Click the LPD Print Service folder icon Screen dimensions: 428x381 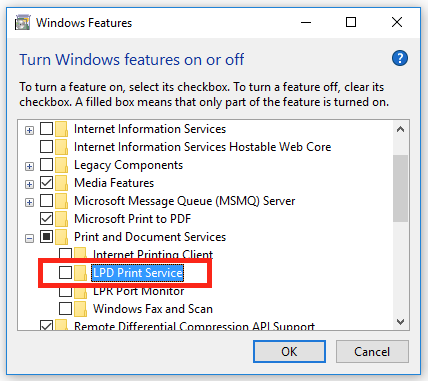(80, 273)
